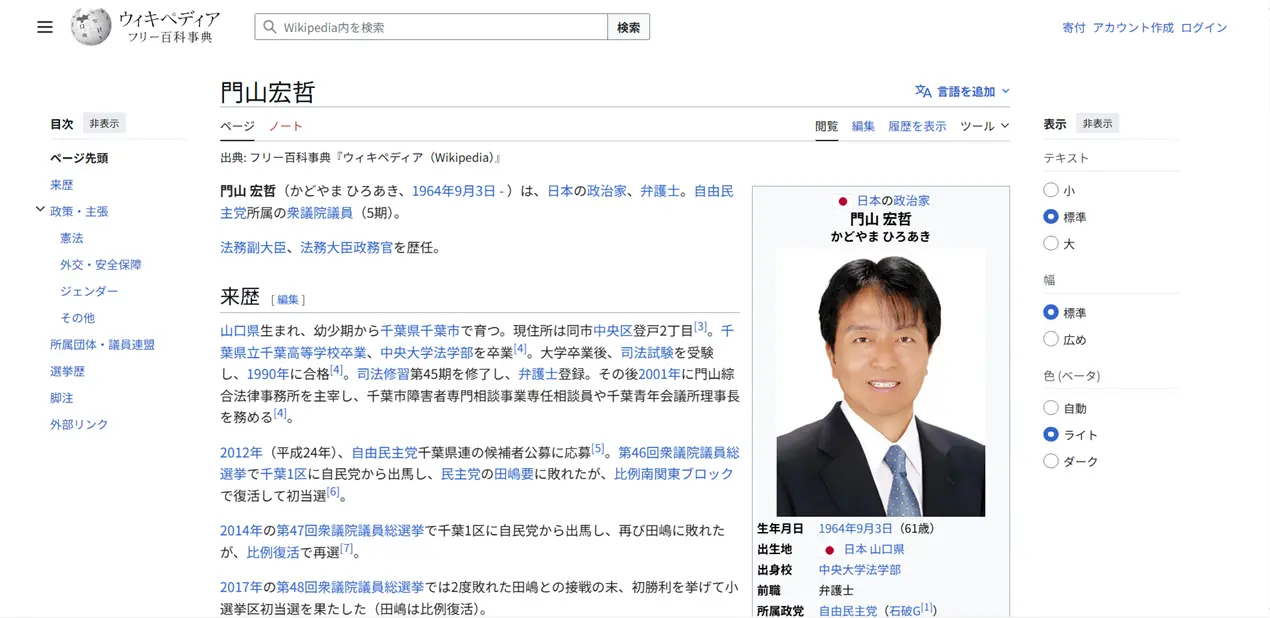This screenshot has width=1270, height=618.
Task: Click the language translate icon
Action: [922, 91]
